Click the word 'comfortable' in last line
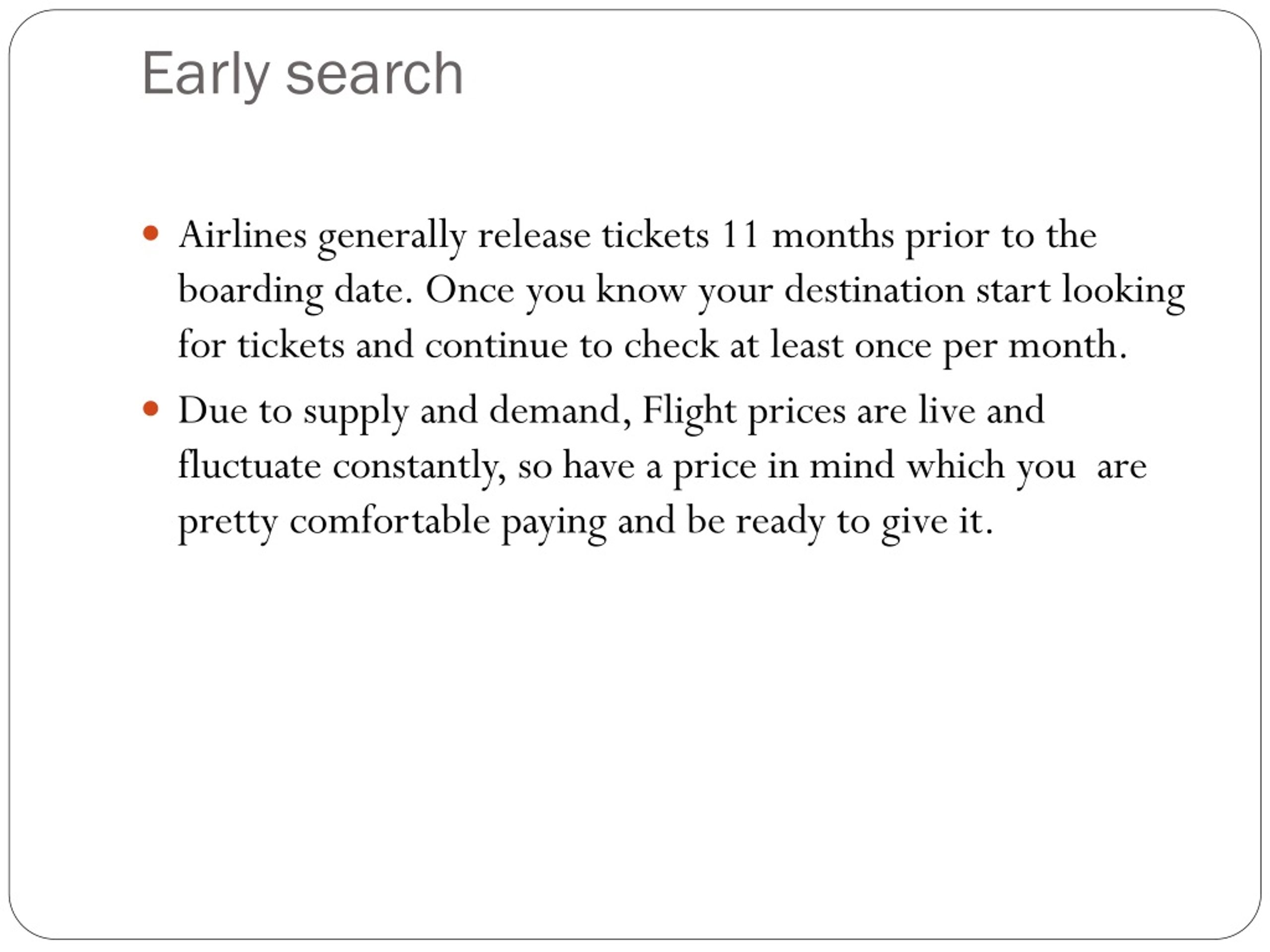The height and width of the screenshot is (952, 1270). (x=389, y=521)
